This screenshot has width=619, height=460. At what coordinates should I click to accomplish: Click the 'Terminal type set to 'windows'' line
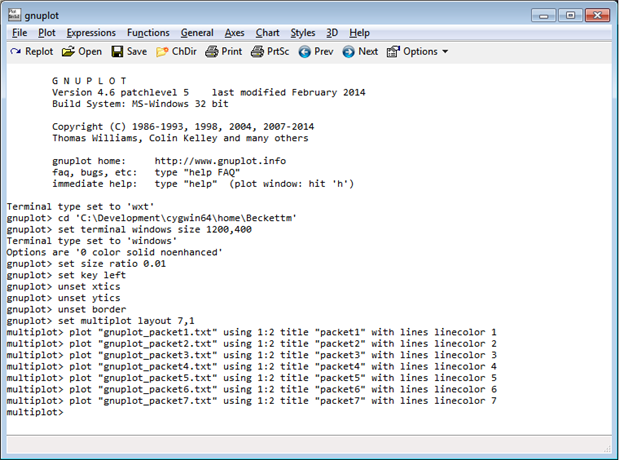click(92, 241)
